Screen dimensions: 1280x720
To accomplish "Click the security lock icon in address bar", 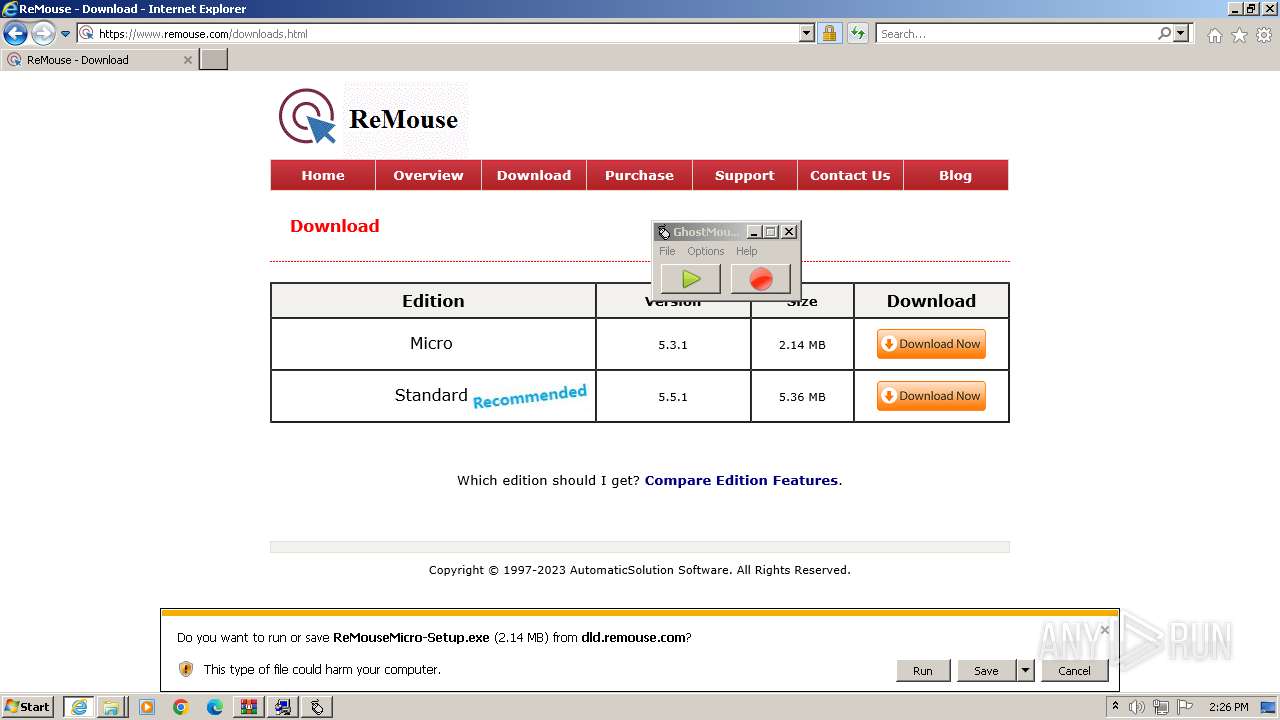I will pyautogui.click(x=829, y=33).
